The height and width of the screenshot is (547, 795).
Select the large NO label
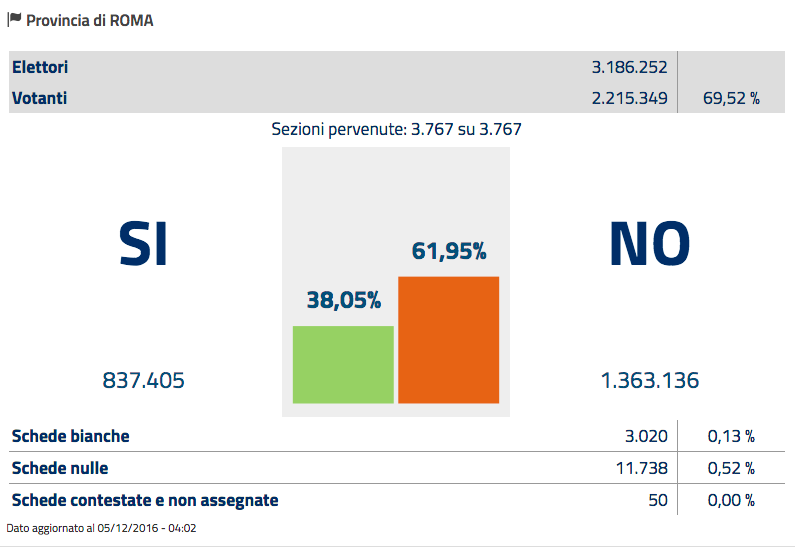649,244
